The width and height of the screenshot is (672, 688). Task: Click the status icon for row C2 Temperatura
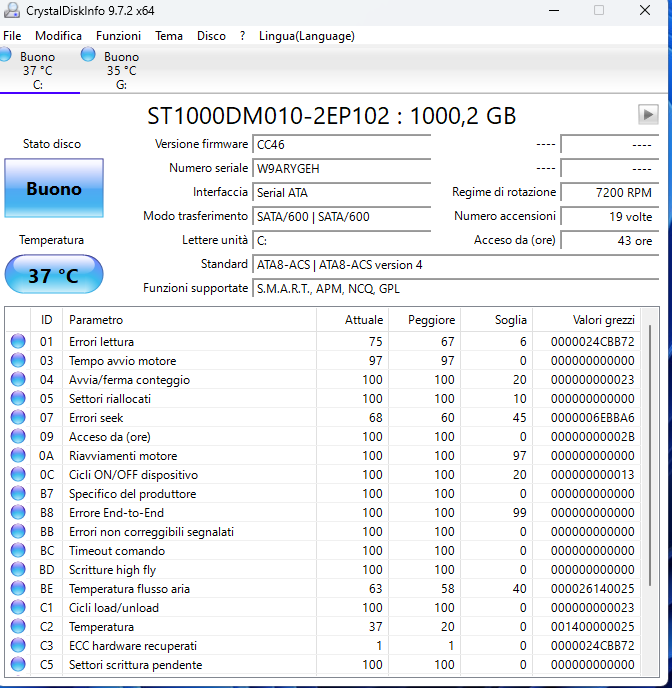click(x=18, y=626)
